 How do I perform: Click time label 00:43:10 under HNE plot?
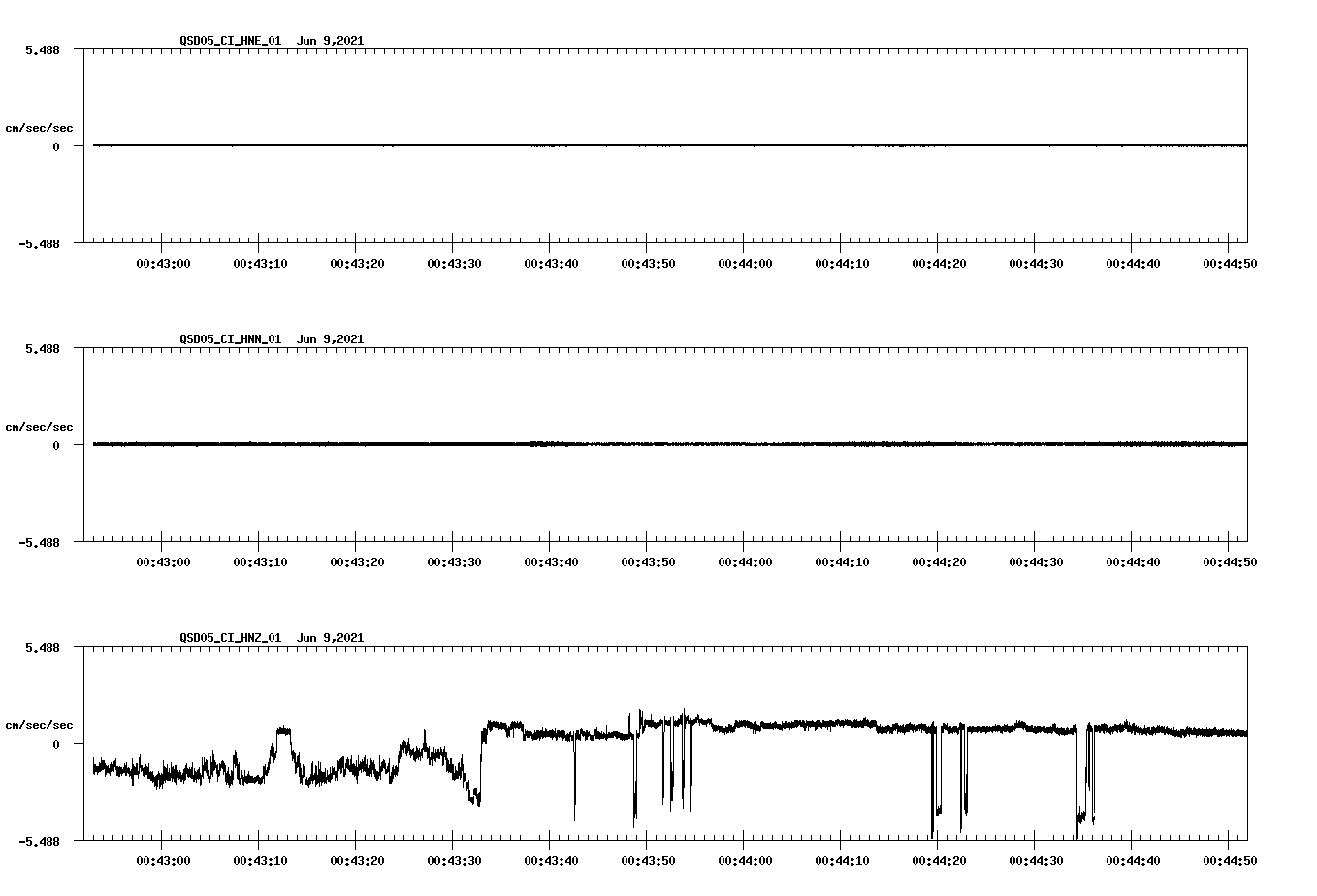pos(260,263)
